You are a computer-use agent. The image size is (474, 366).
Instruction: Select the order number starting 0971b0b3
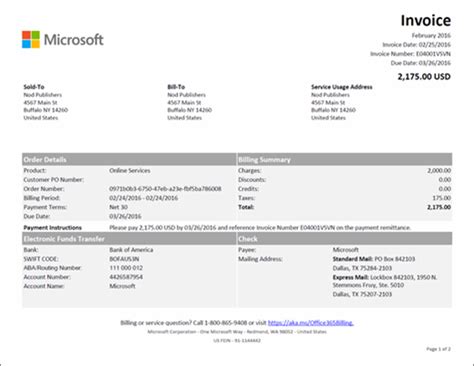pyautogui.click(x=165, y=189)
